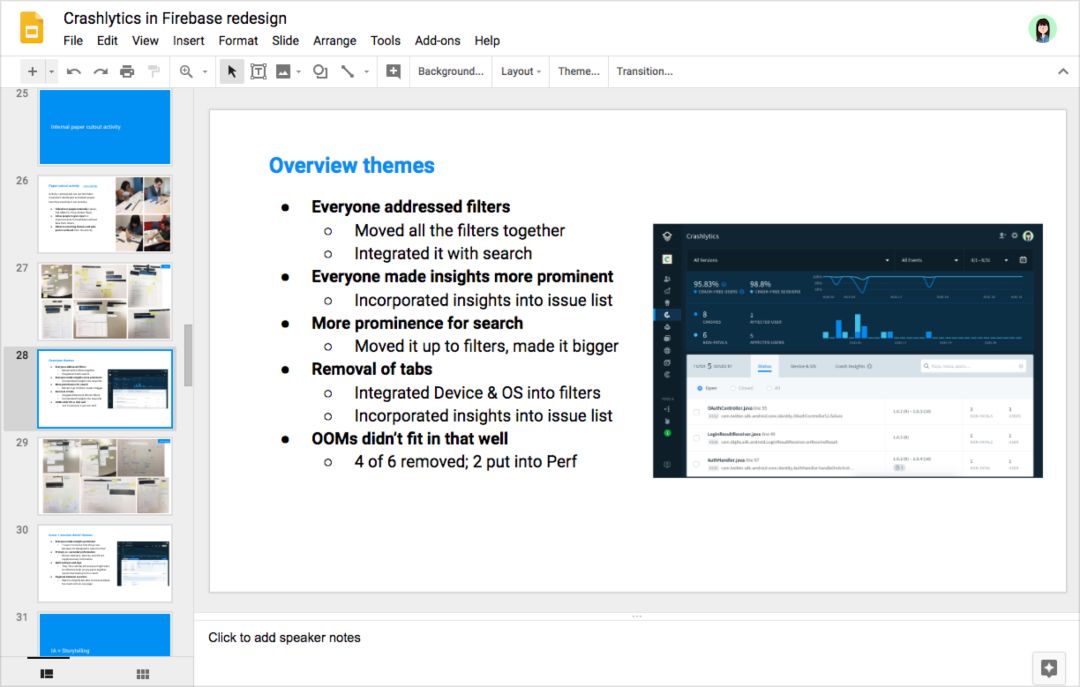Switch to filmstrip view
The width and height of the screenshot is (1080, 687).
[47, 674]
